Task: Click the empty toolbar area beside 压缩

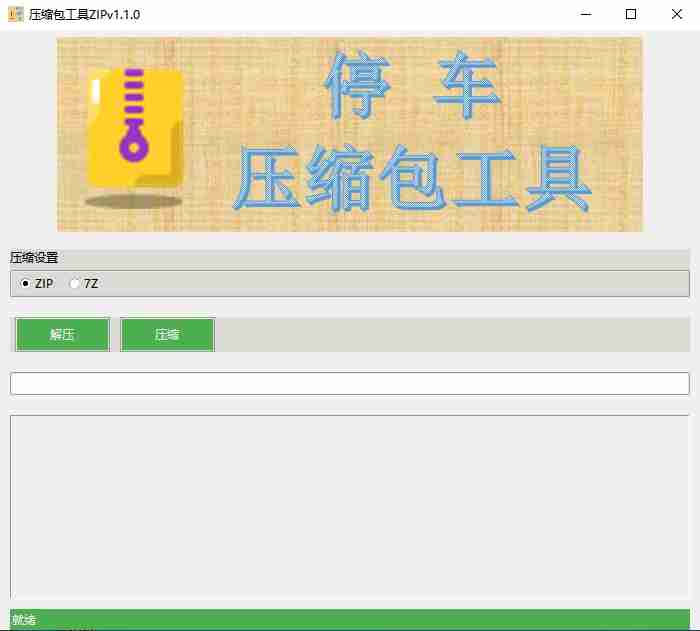Action: 450,335
